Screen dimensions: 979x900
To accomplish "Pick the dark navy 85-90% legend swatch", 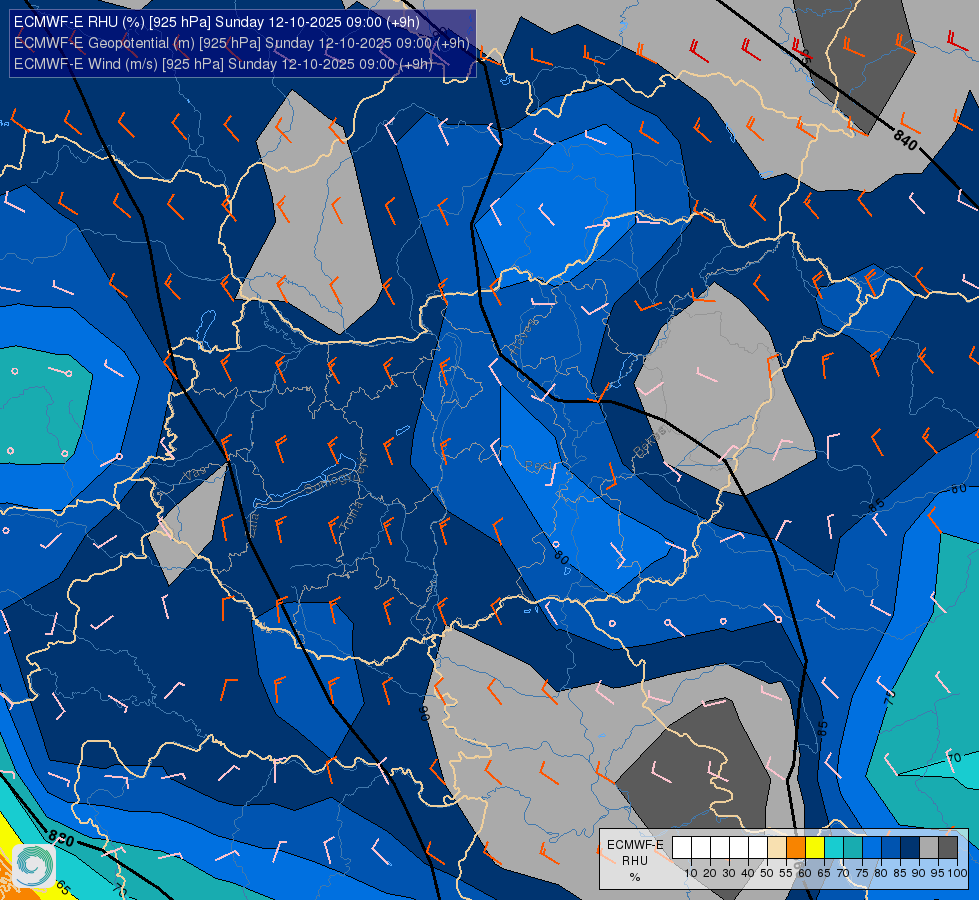I will point(910,848).
